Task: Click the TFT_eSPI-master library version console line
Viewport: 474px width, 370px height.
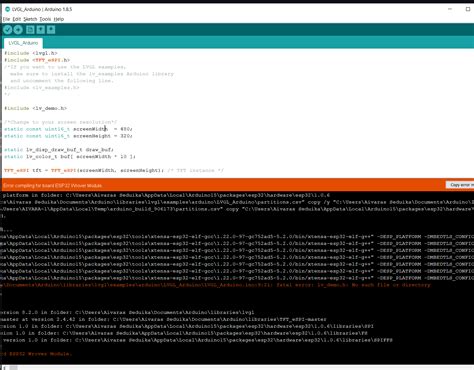Action: [x=163, y=319]
